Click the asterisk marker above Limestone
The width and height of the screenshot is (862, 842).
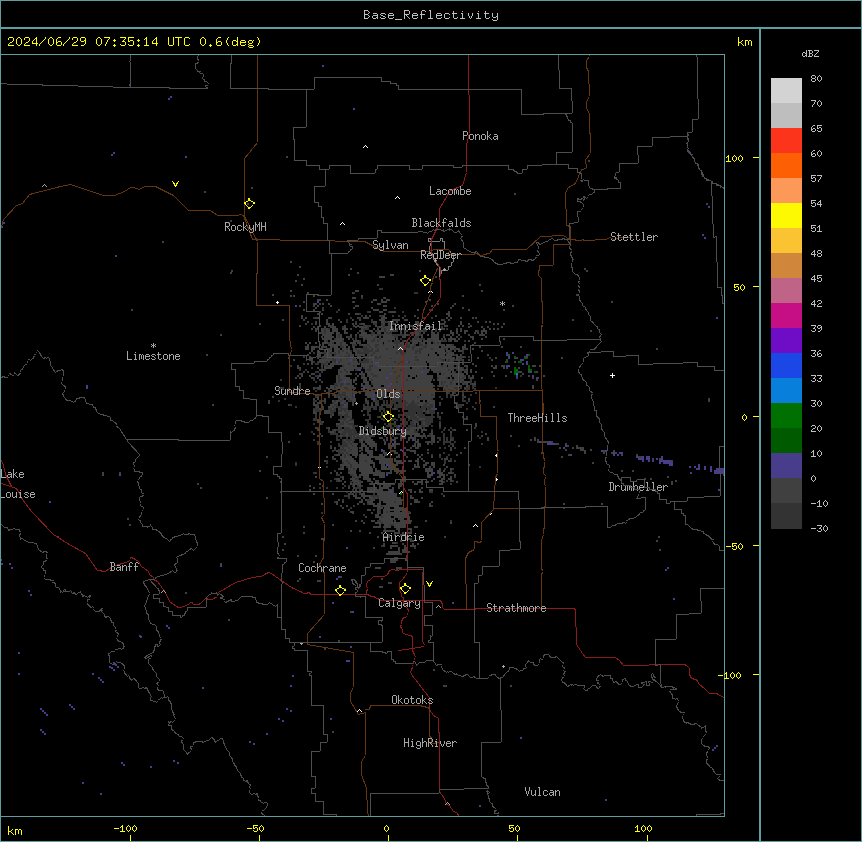153,346
